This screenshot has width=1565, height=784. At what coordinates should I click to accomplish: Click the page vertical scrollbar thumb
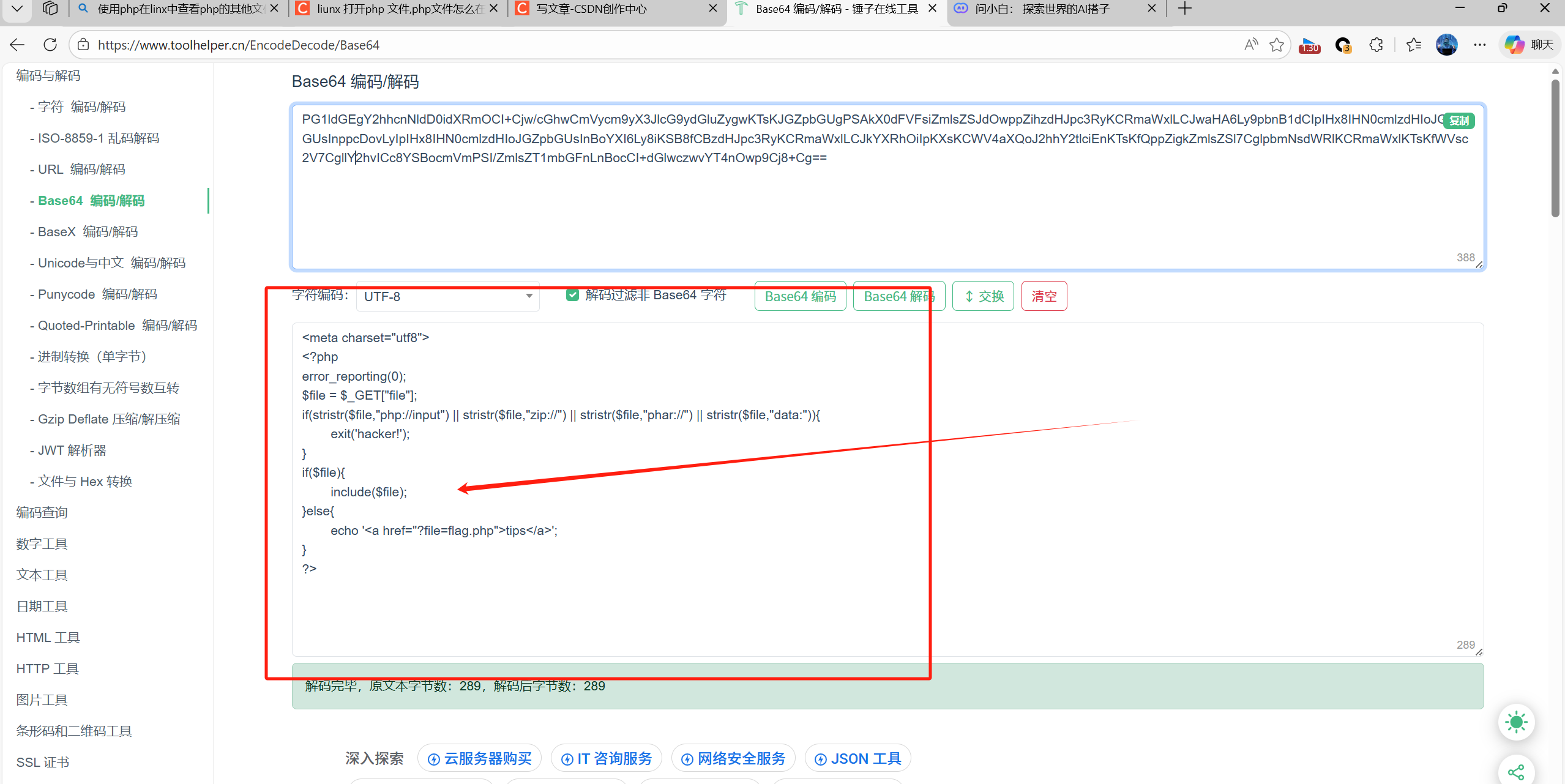point(1555,147)
